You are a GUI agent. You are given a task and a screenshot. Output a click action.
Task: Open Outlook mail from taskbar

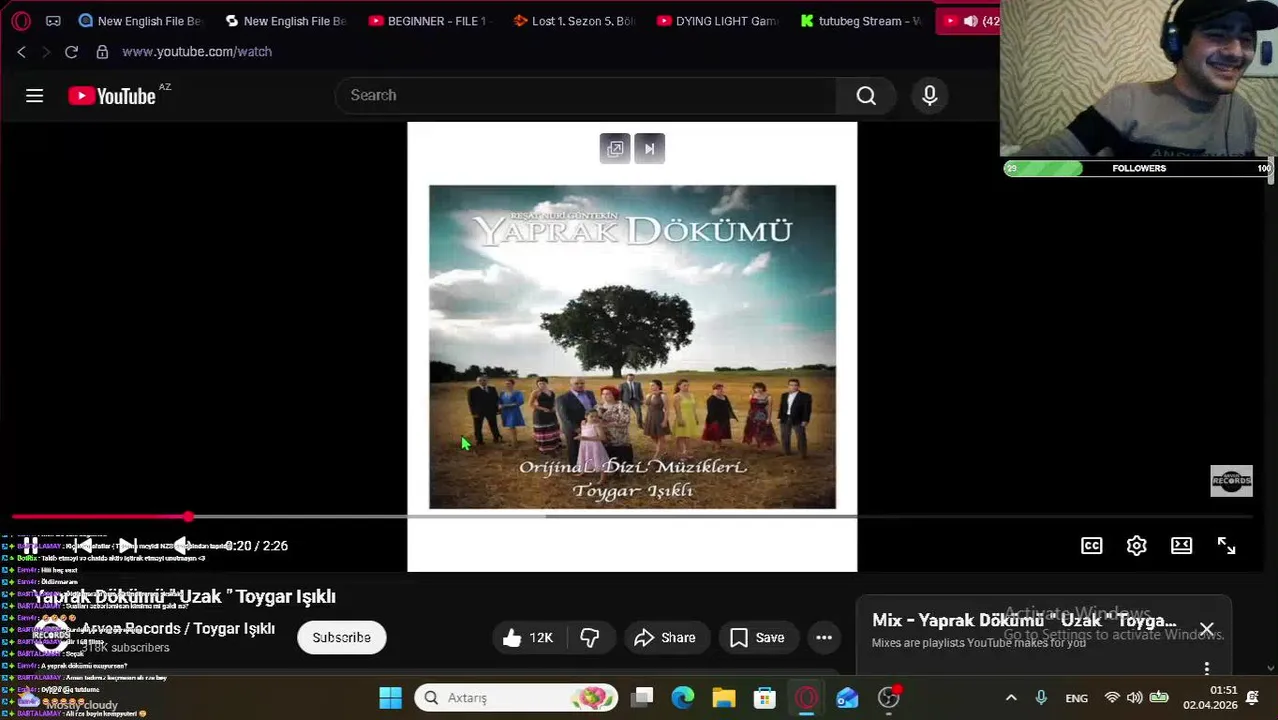[x=847, y=698]
